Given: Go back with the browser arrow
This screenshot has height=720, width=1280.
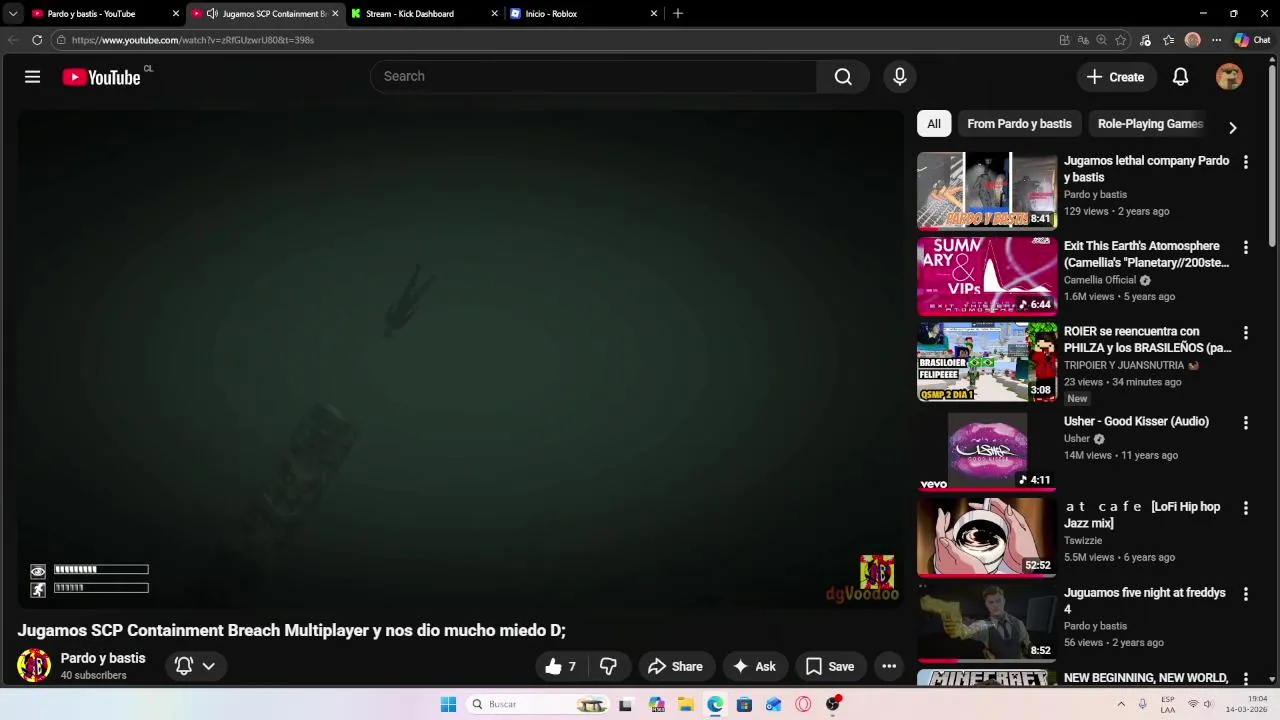Looking at the screenshot, I should (12, 40).
